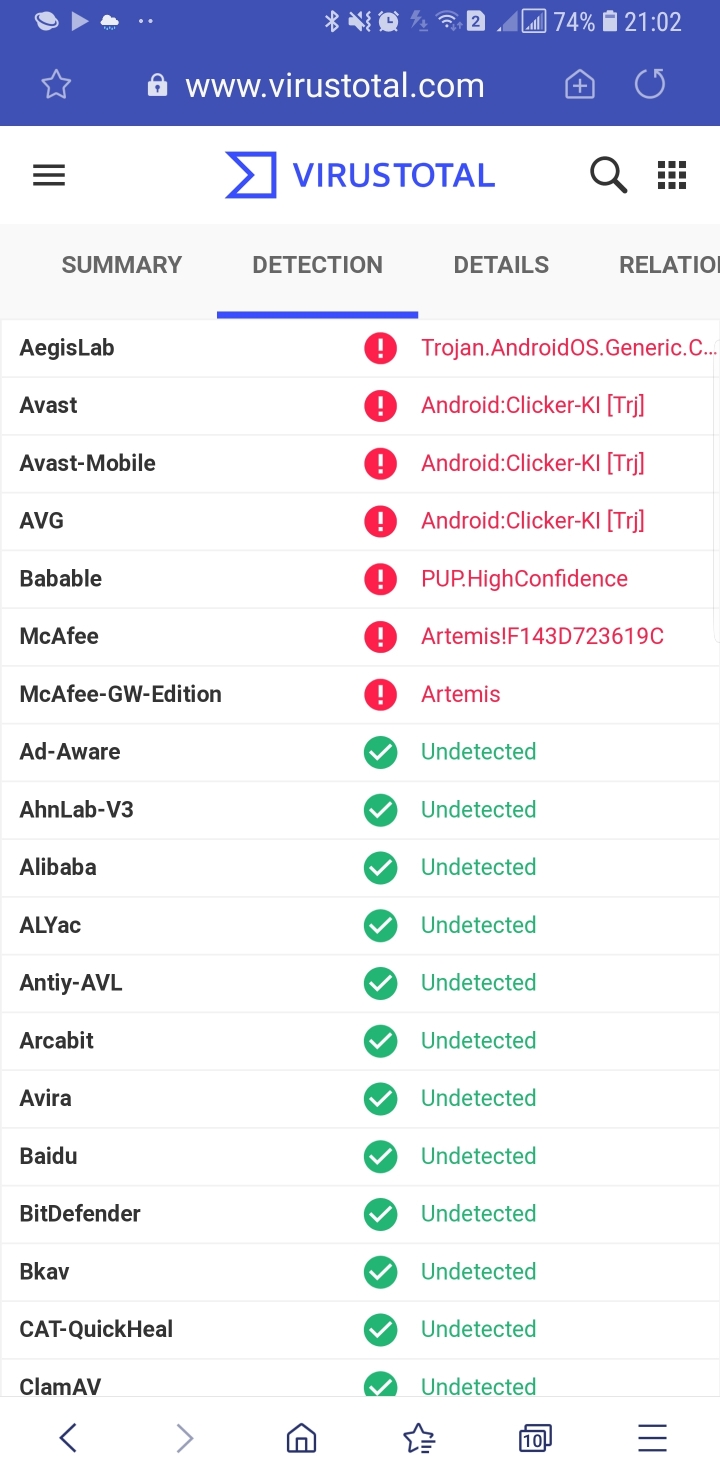Image resolution: width=720 pixels, height=1480 pixels.
Task: Tap the VirusTotal logo
Action: click(360, 176)
